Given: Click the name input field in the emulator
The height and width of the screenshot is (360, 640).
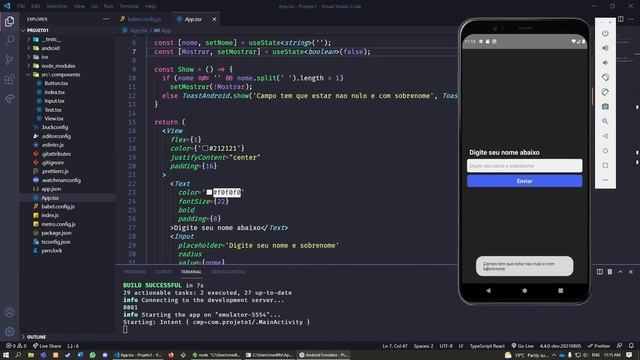Looking at the screenshot, I should click(524, 166).
